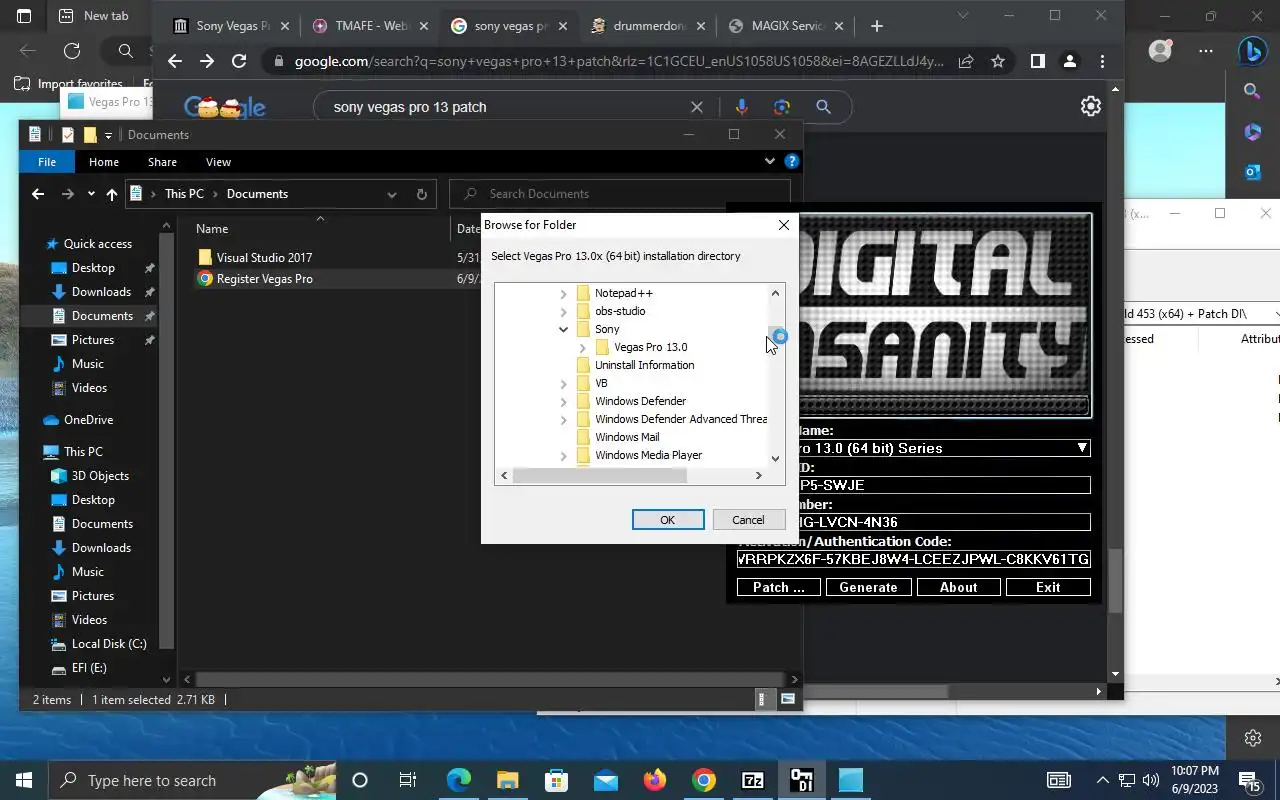Click OK in Browse for Folder dialog

pyautogui.click(x=667, y=520)
